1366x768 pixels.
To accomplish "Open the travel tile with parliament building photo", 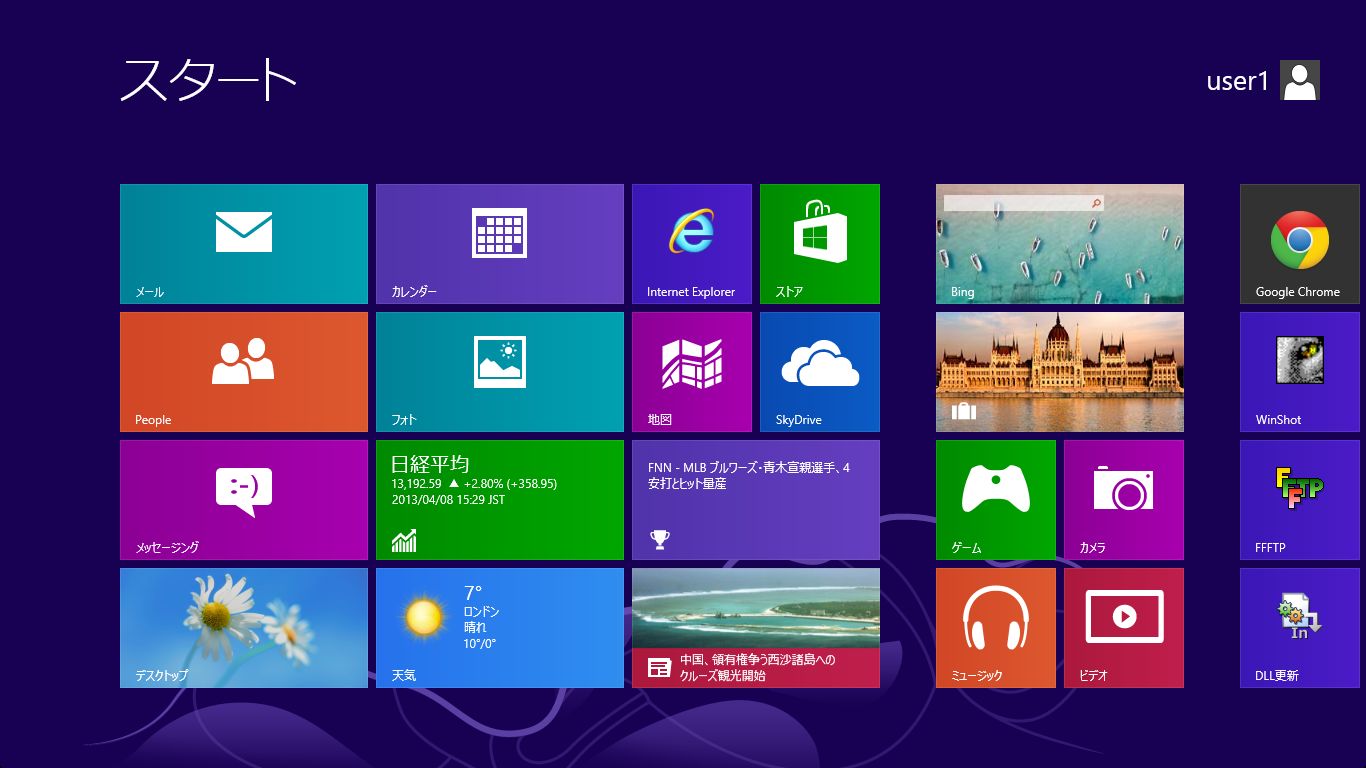I will pyautogui.click(x=1060, y=372).
